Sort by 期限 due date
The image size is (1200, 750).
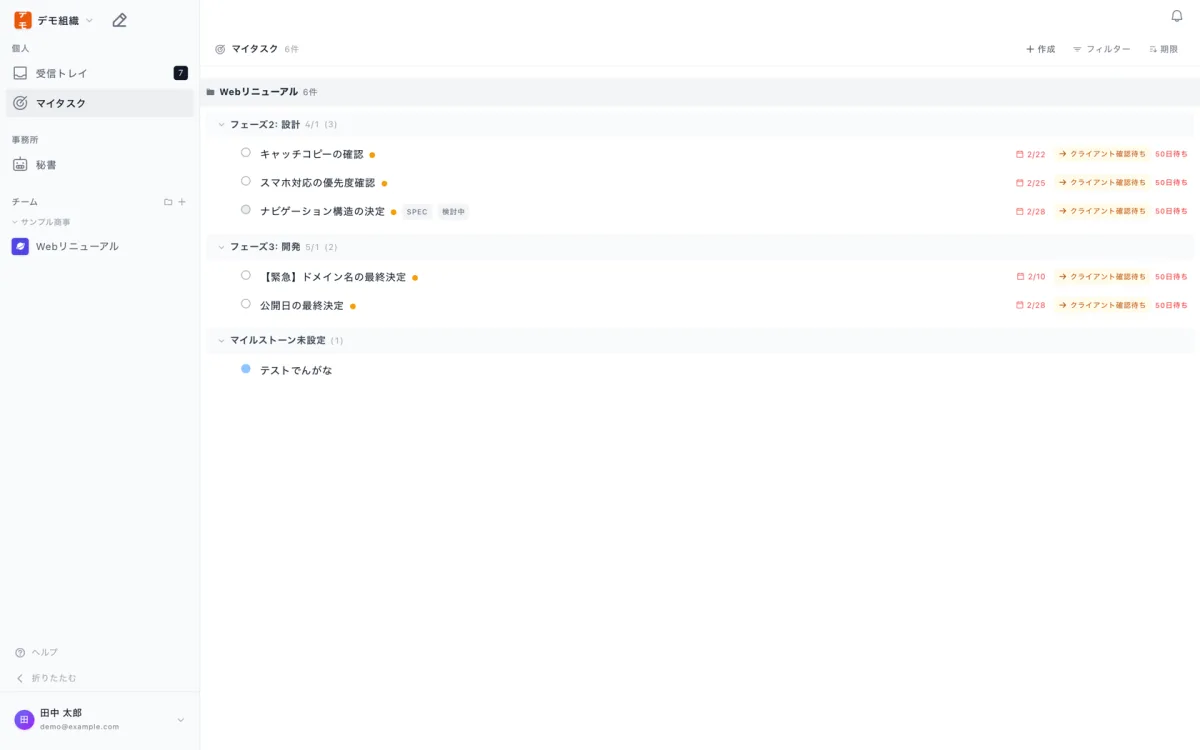1163,49
